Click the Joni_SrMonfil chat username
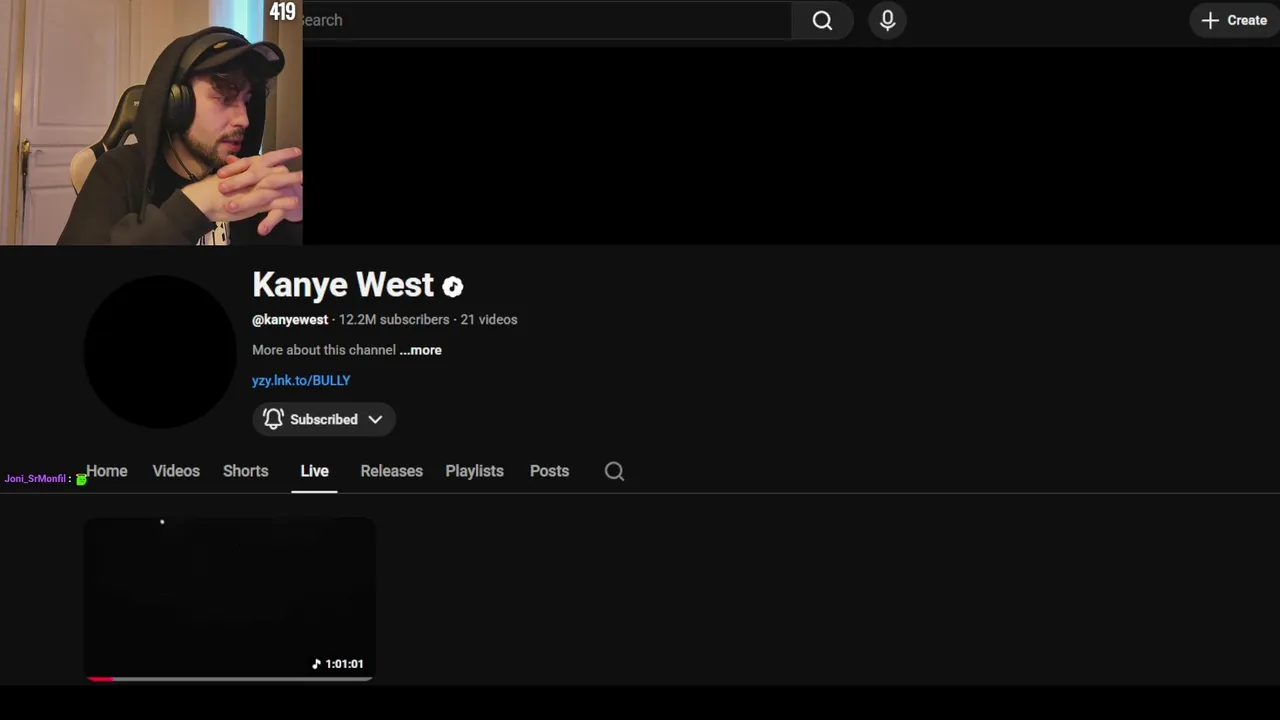Screen dimensions: 1280x720 point(35,479)
